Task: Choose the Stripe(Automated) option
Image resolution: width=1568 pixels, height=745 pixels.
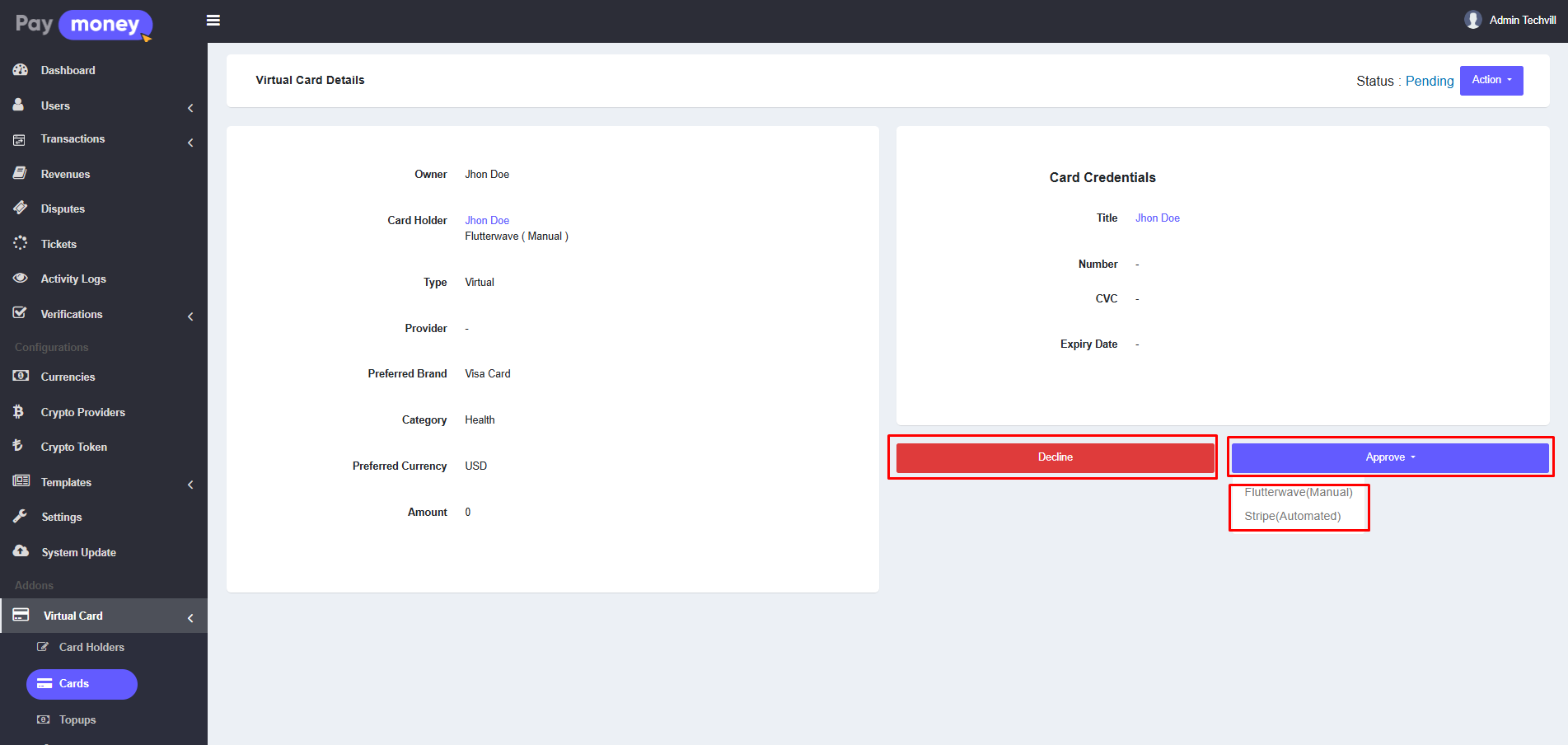Action: tap(1292, 517)
